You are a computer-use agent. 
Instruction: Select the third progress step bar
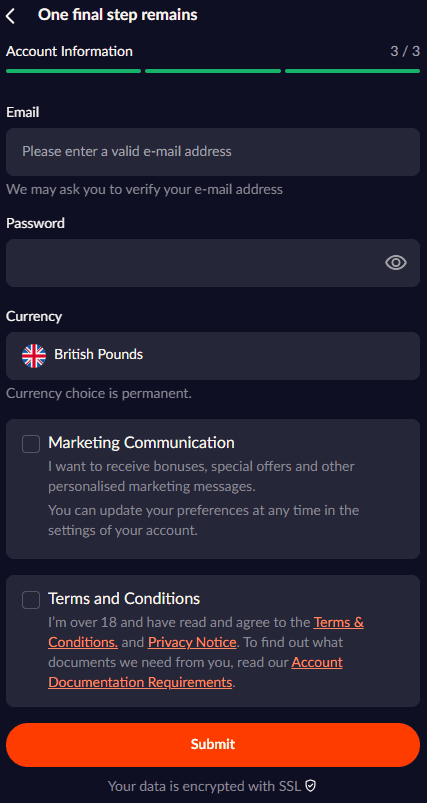pos(353,71)
